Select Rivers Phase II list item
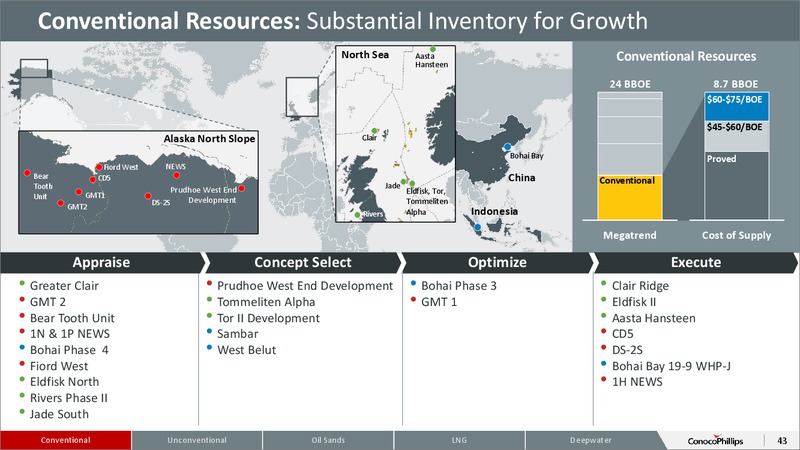 [69, 398]
